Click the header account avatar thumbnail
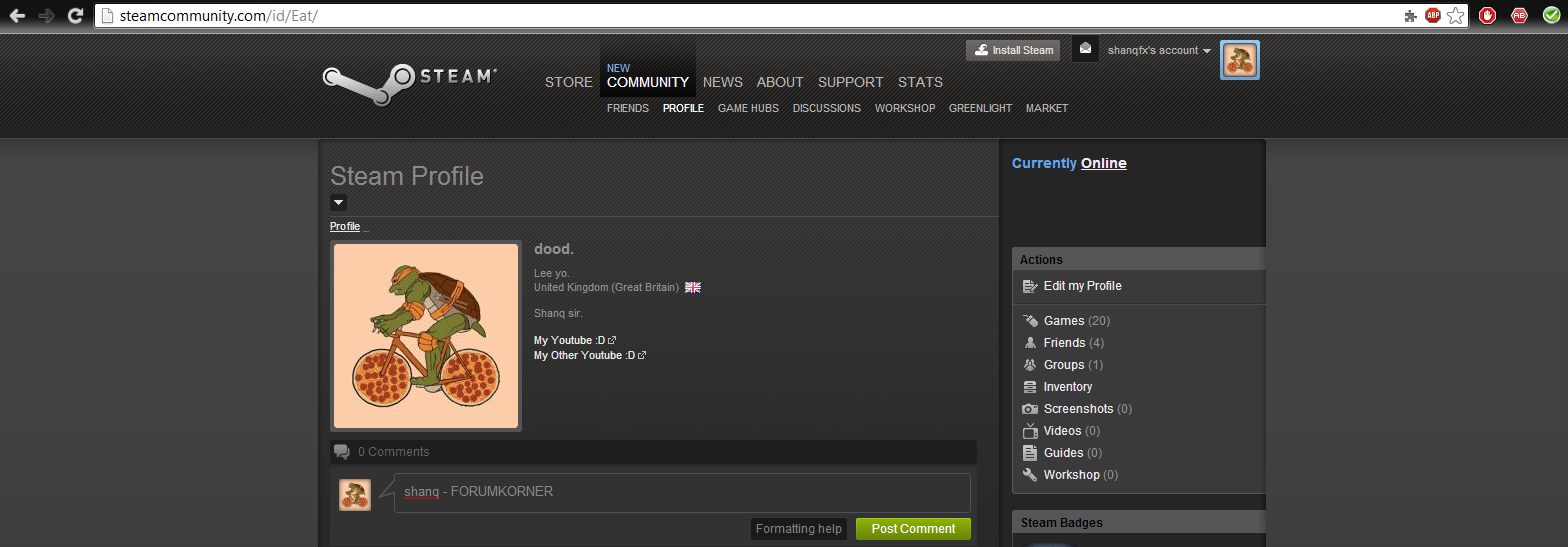Screen dimensions: 1568x547 1240,60
